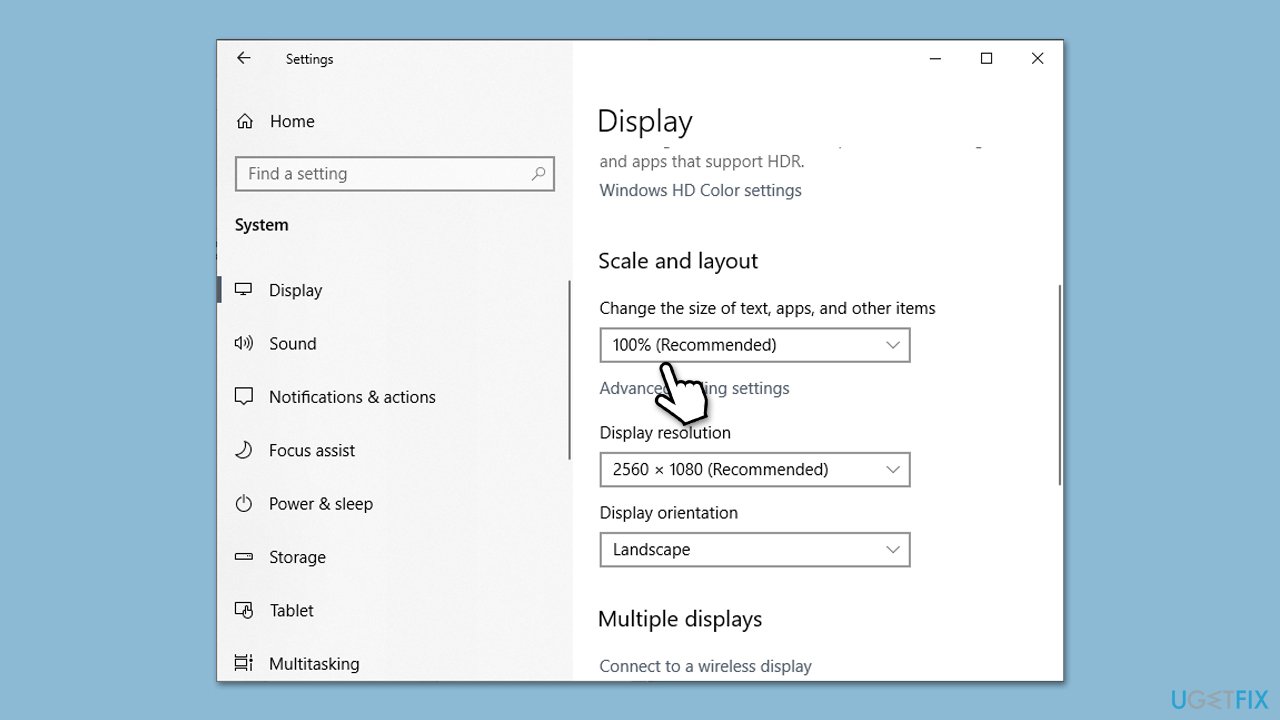The width and height of the screenshot is (1280, 720).
Task: Click the Tablet icon
Action: tap(243, 610)
